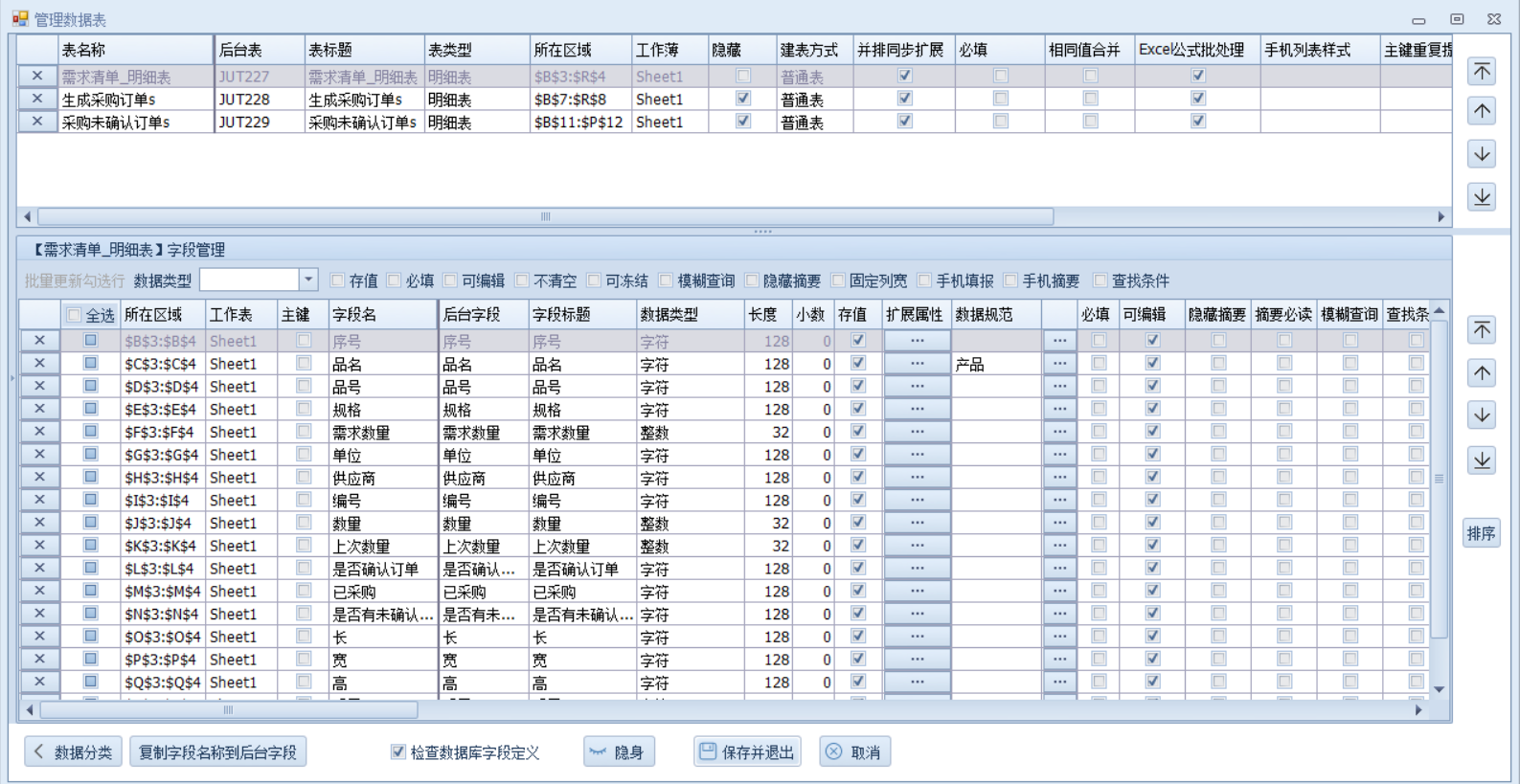
Task: Delete the 生成采购订单s table row with X
Action: [x=36, y=99]
